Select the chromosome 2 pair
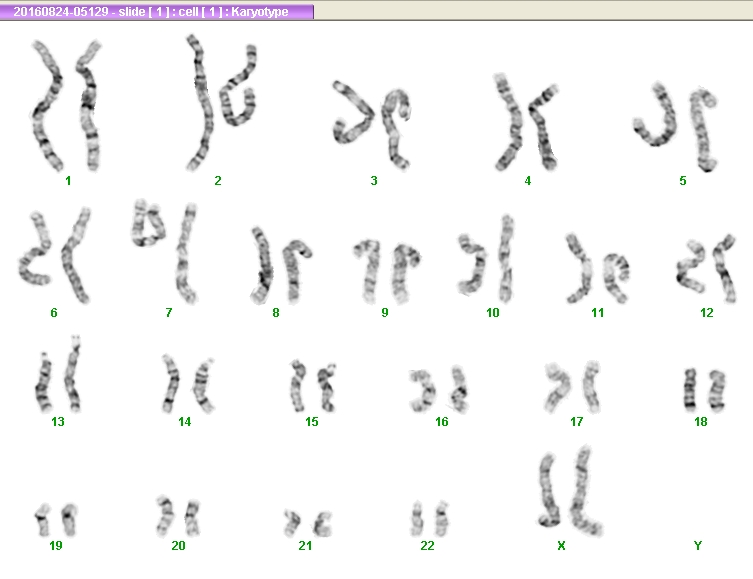The image size is (753, 579). [x=221, y=103]
